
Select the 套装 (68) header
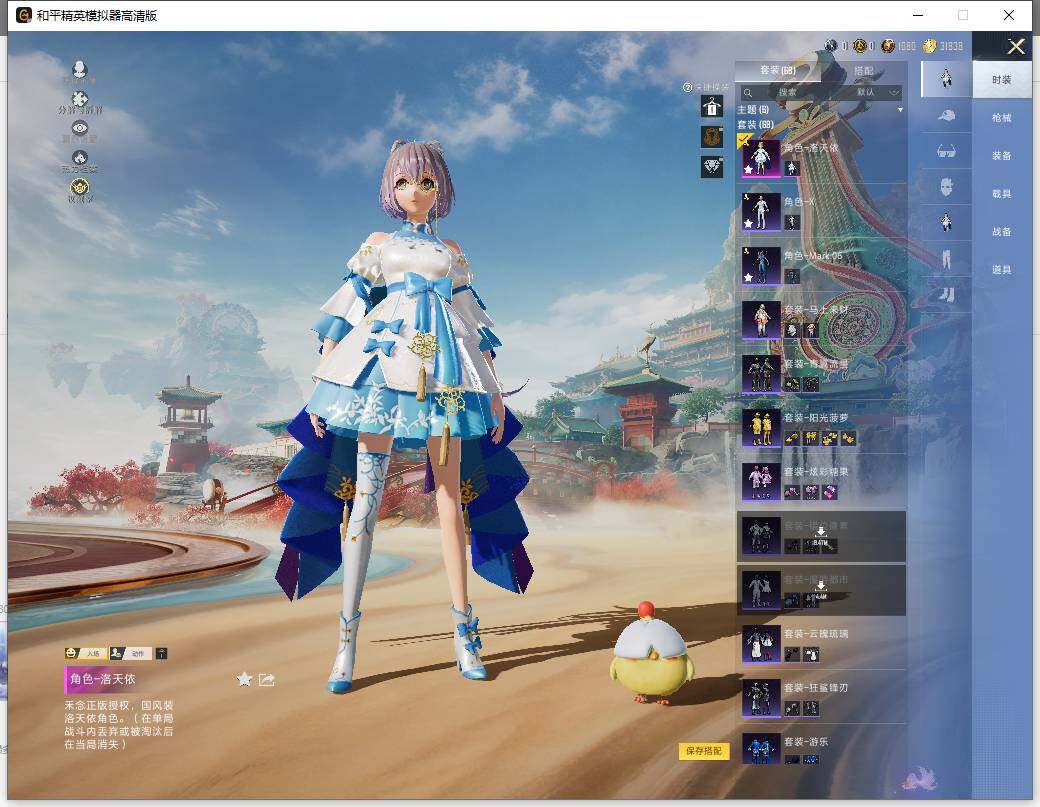(x=755, y=124)
